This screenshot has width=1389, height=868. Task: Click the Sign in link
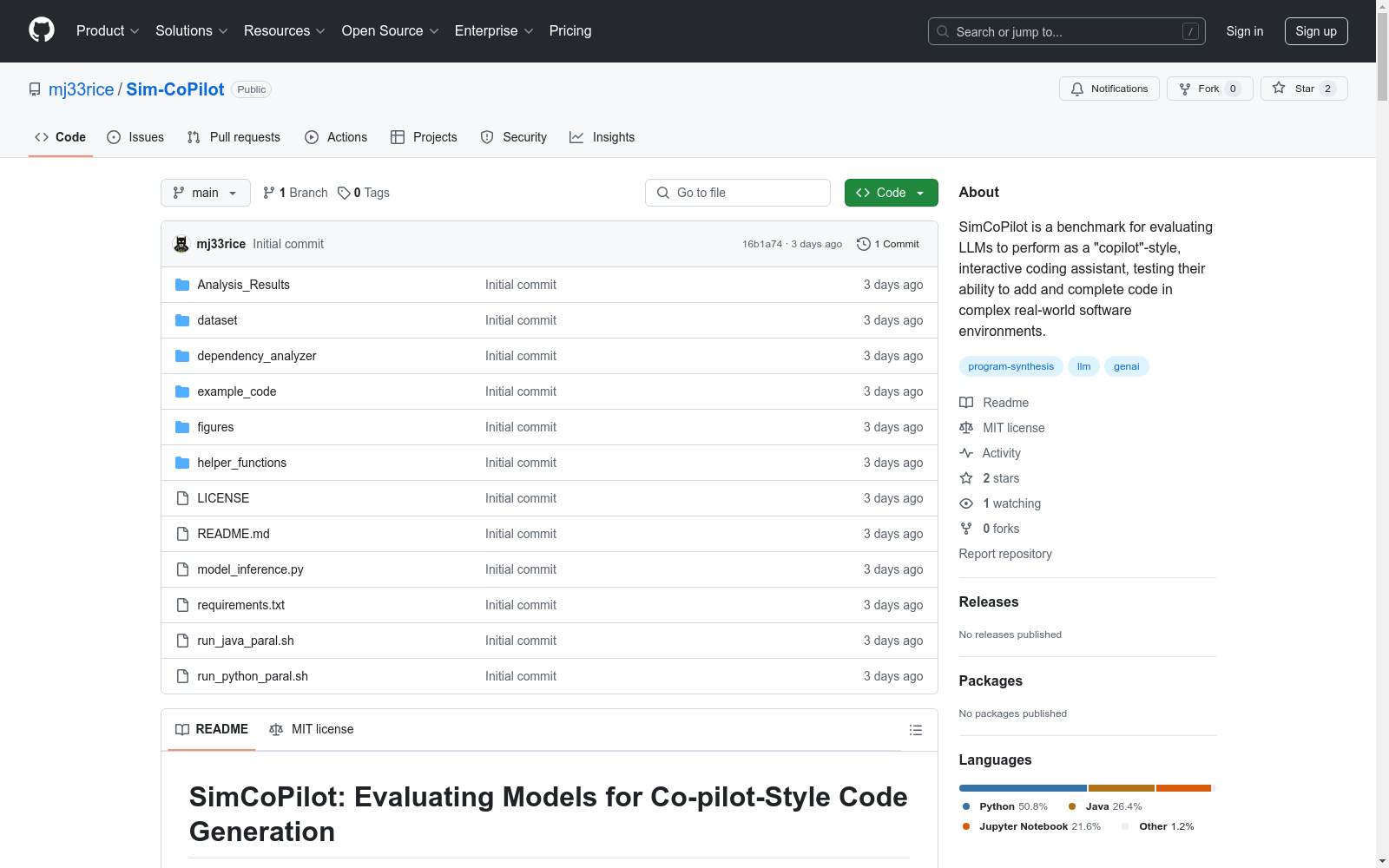[x=1245, y=31]
